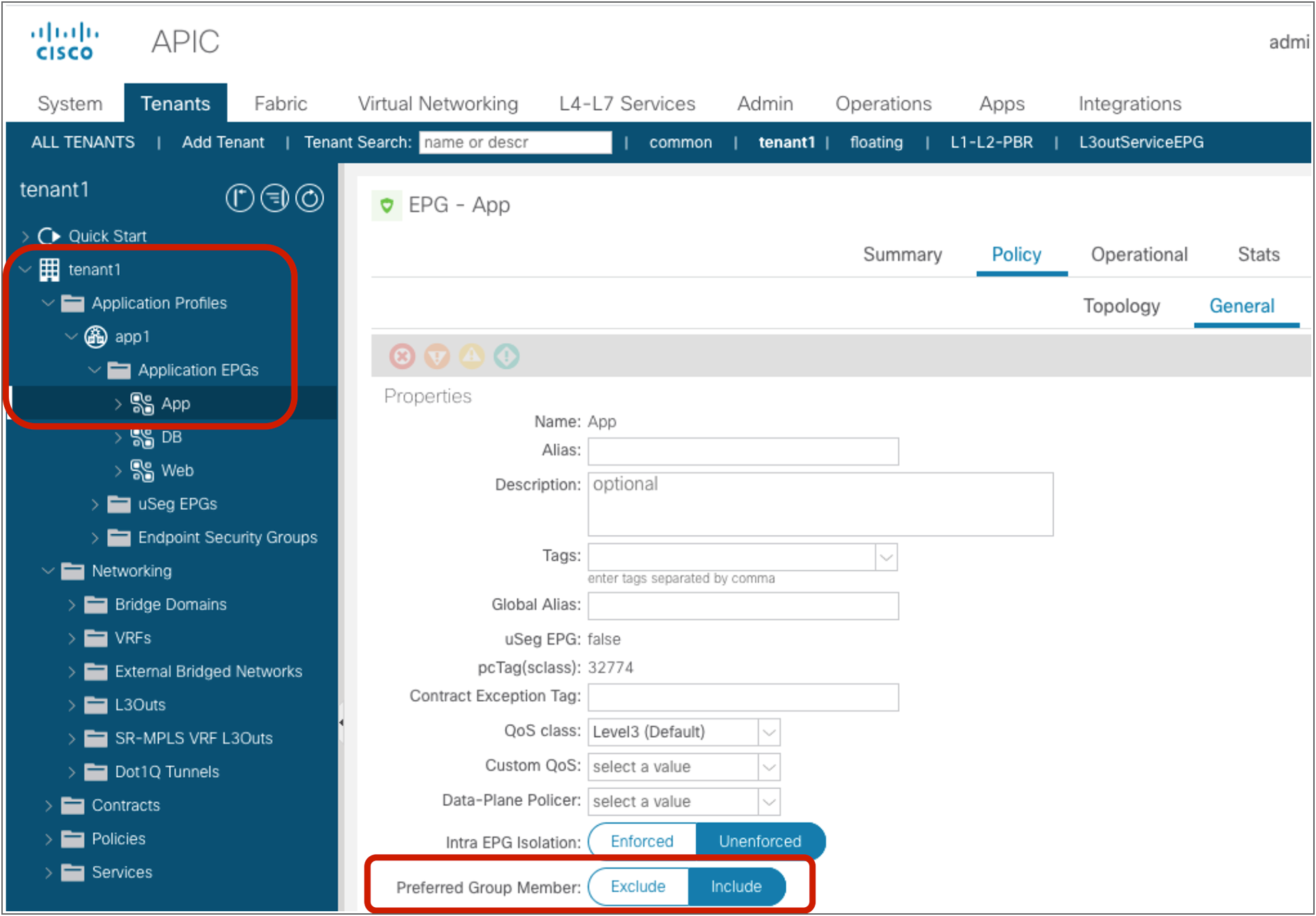Switch to the Operational tab
Screen dimensions: 1316x916
1139,254
